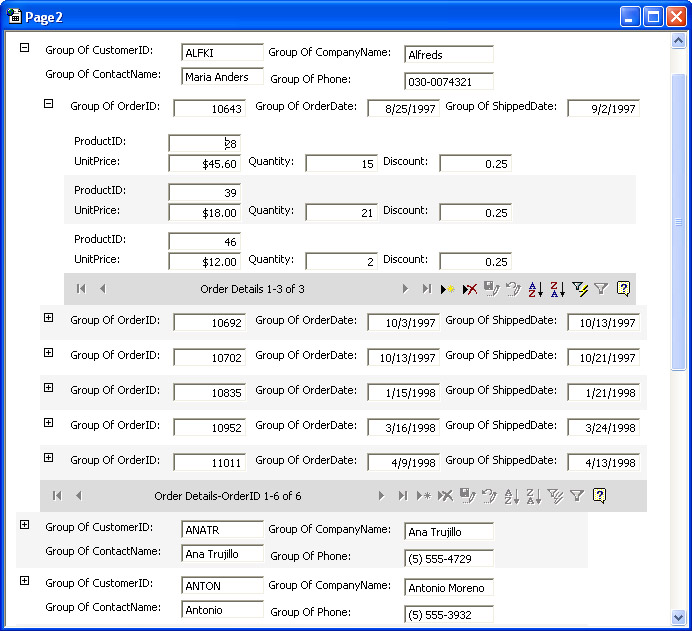The height and width of the screenshot is (631, 692).
Task: Jump to first record in Order Details-OrderID bar
Action: (x=57, y=495)
